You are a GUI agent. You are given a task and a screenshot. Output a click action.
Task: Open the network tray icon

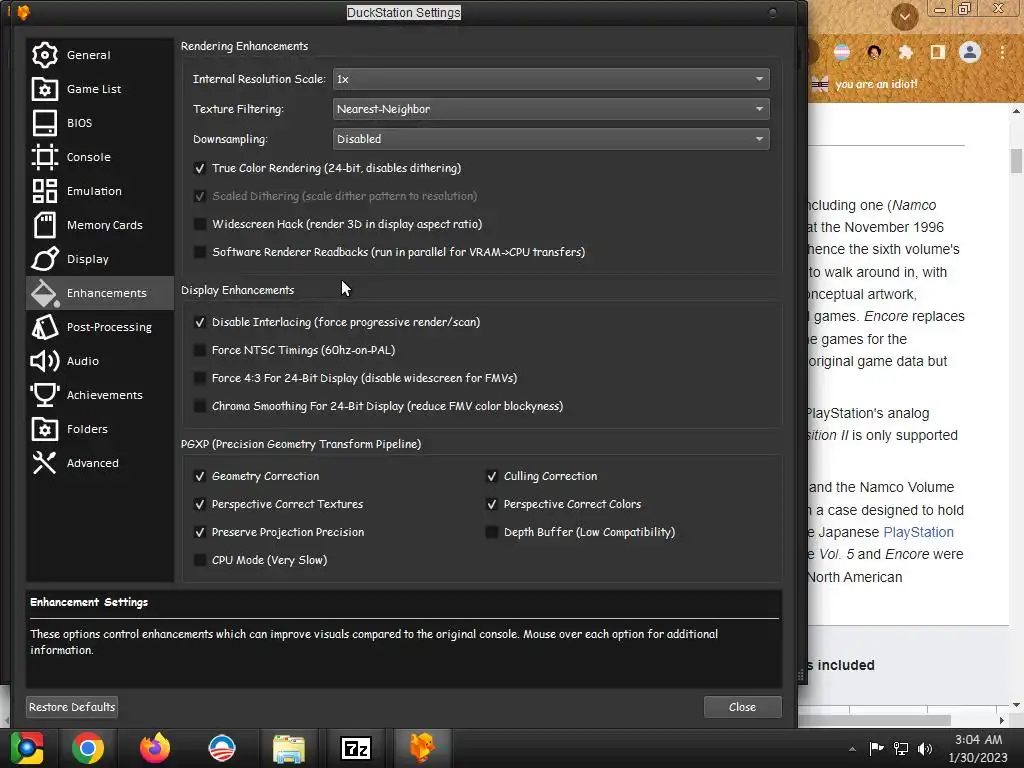click(901, 748)
